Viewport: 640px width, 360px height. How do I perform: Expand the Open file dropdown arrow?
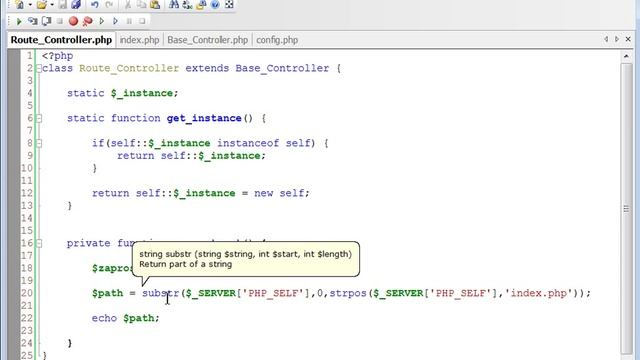click(x=52, y=5)
